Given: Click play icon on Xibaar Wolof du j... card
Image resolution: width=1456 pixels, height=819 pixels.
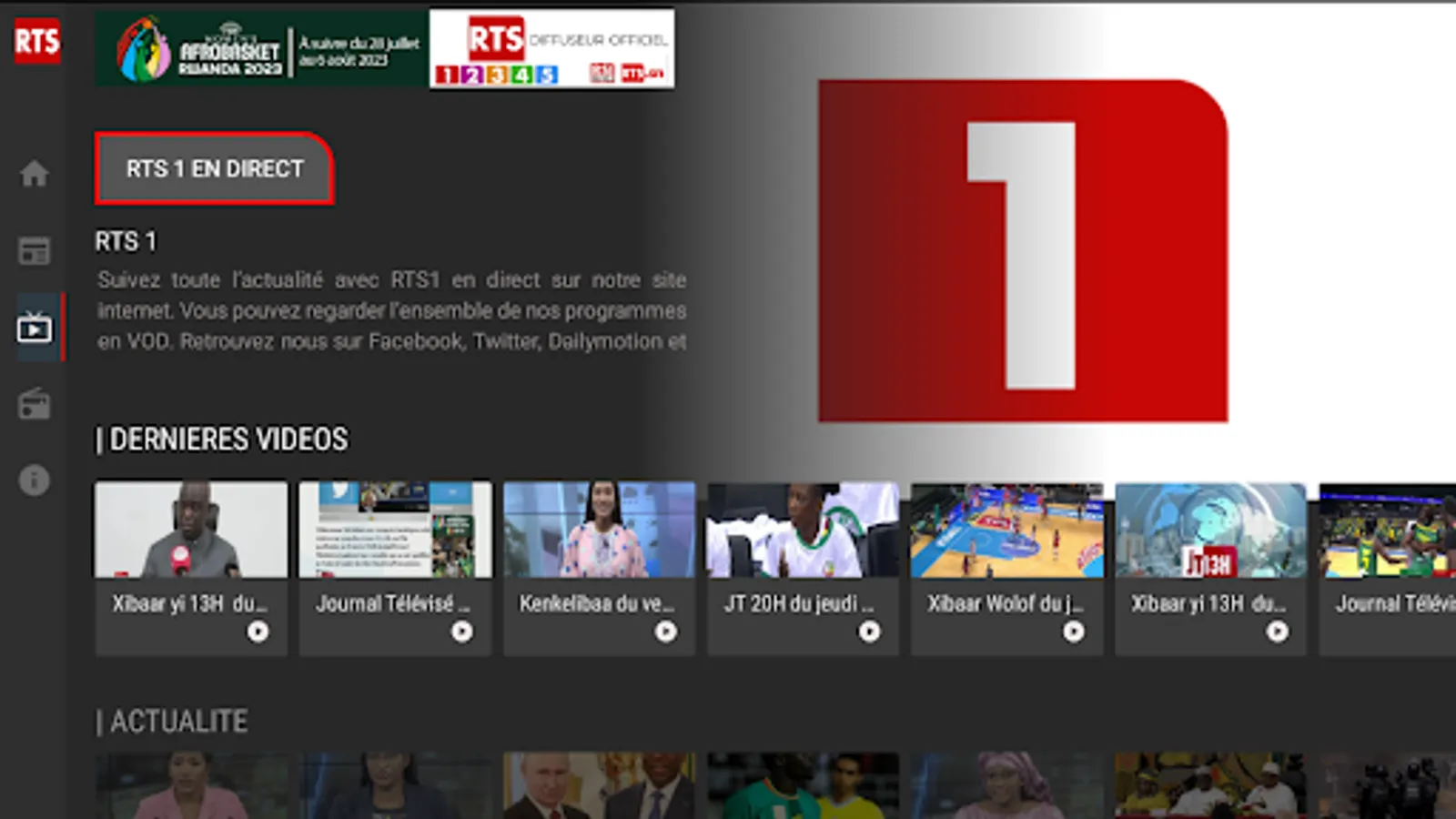Looking at the screenshot, I should point(1074,631).
